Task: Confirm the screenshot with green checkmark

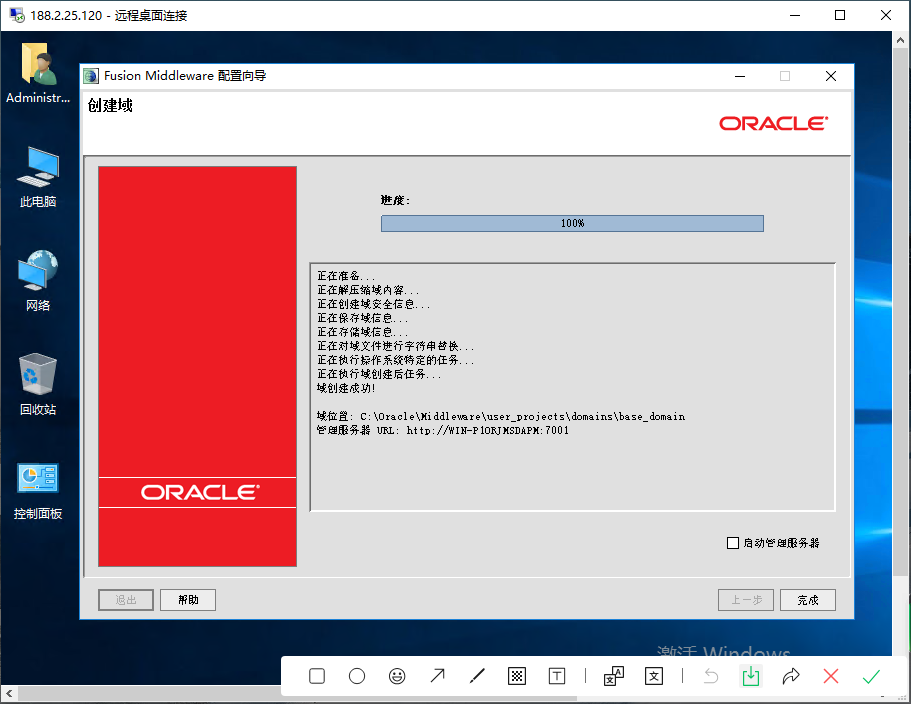Action: [871, 676]
